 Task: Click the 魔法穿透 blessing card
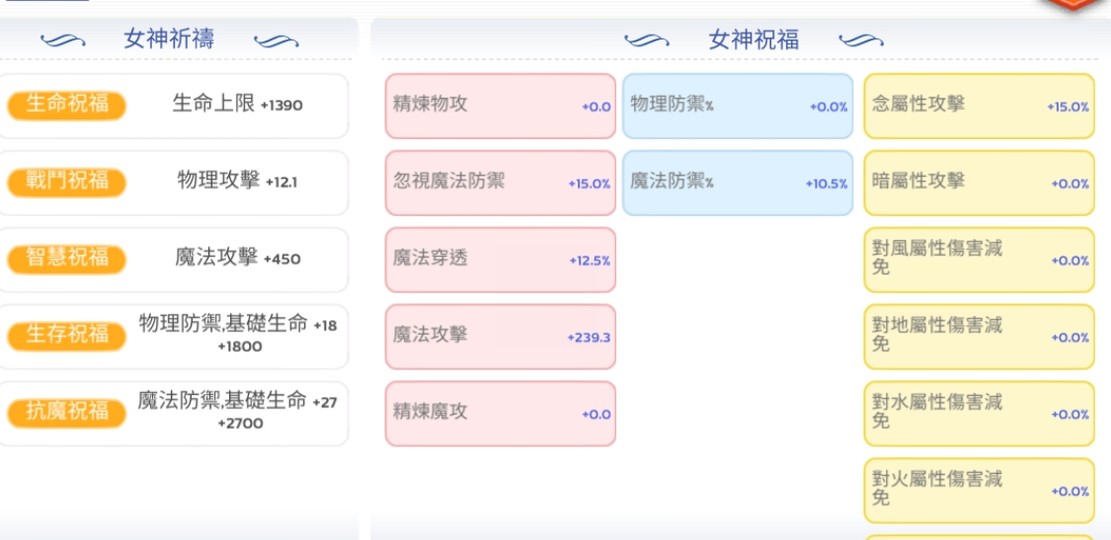[500, 260]
